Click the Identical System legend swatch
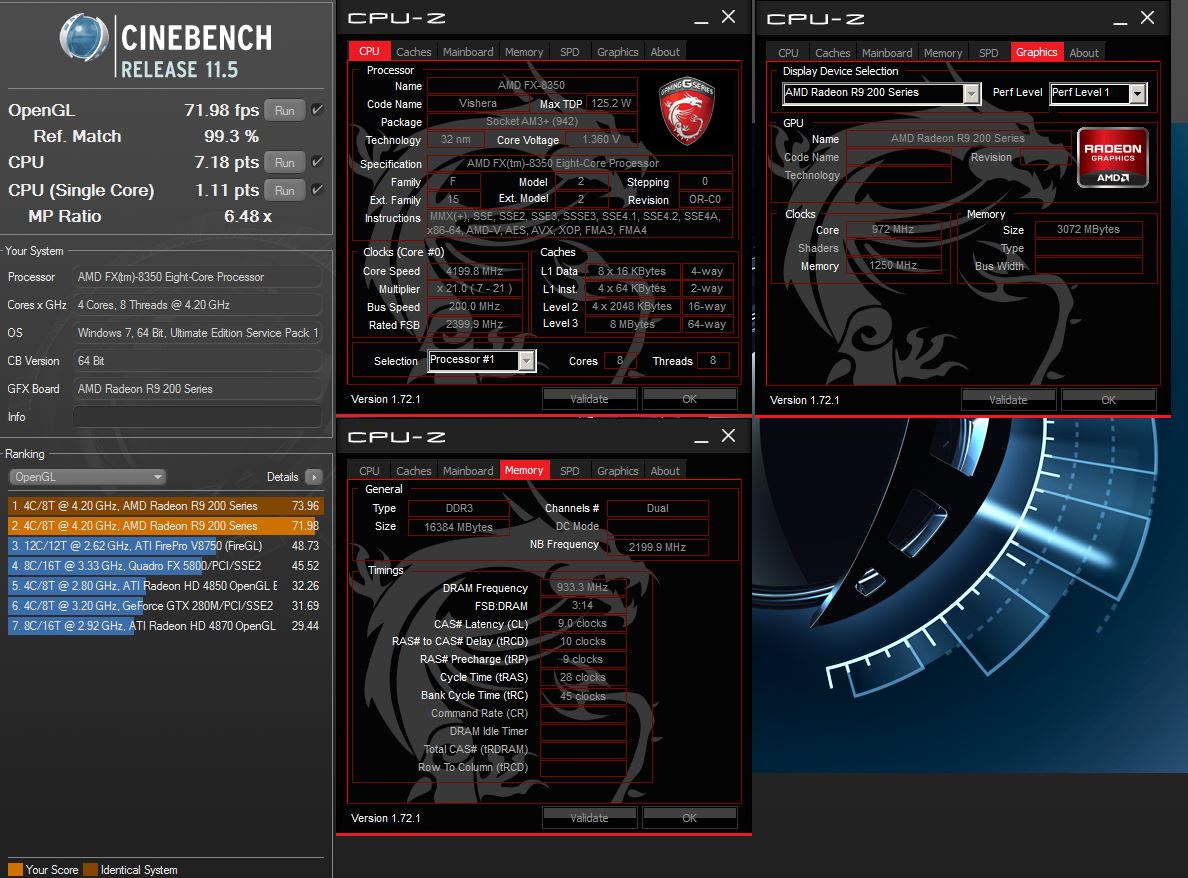The width and height of the screenshot is (1188, 878). coord(90,870)
